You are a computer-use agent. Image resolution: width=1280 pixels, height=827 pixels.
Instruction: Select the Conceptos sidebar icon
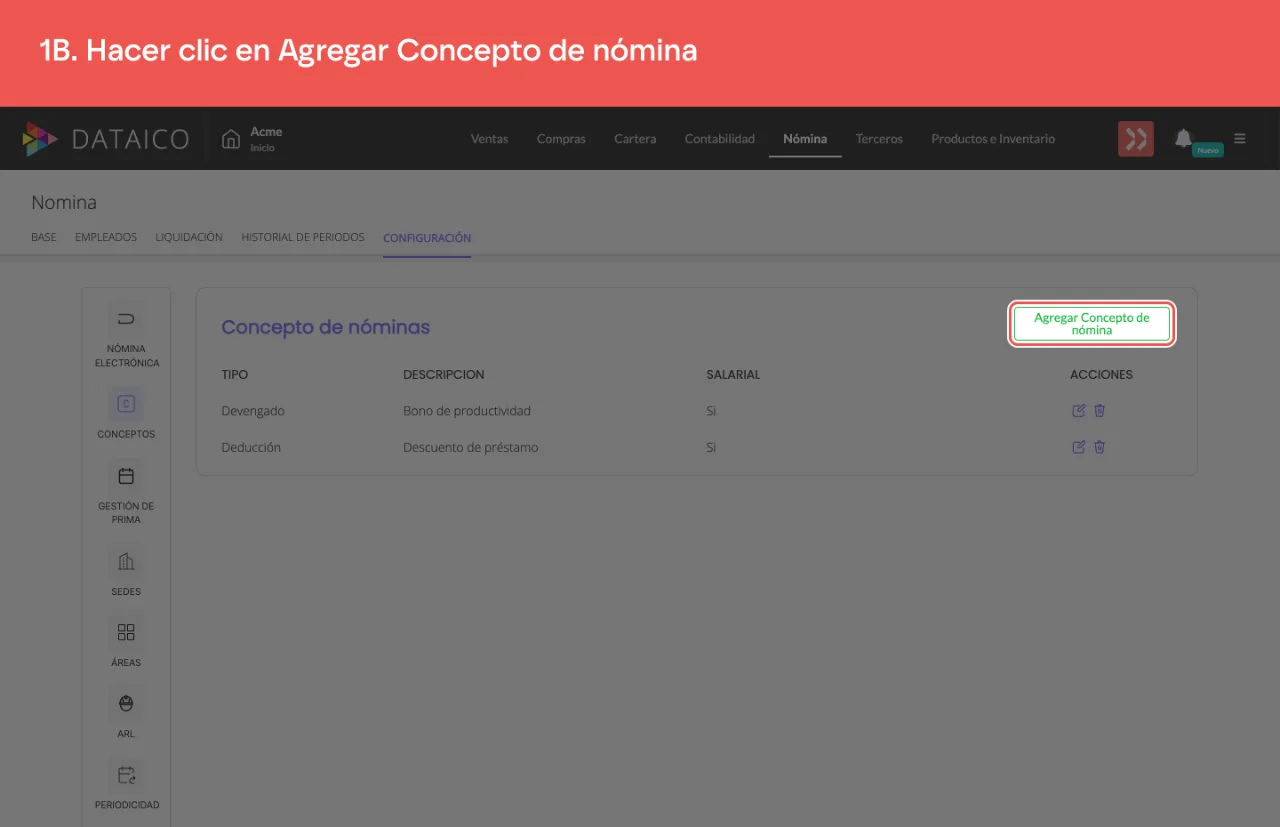126,404
